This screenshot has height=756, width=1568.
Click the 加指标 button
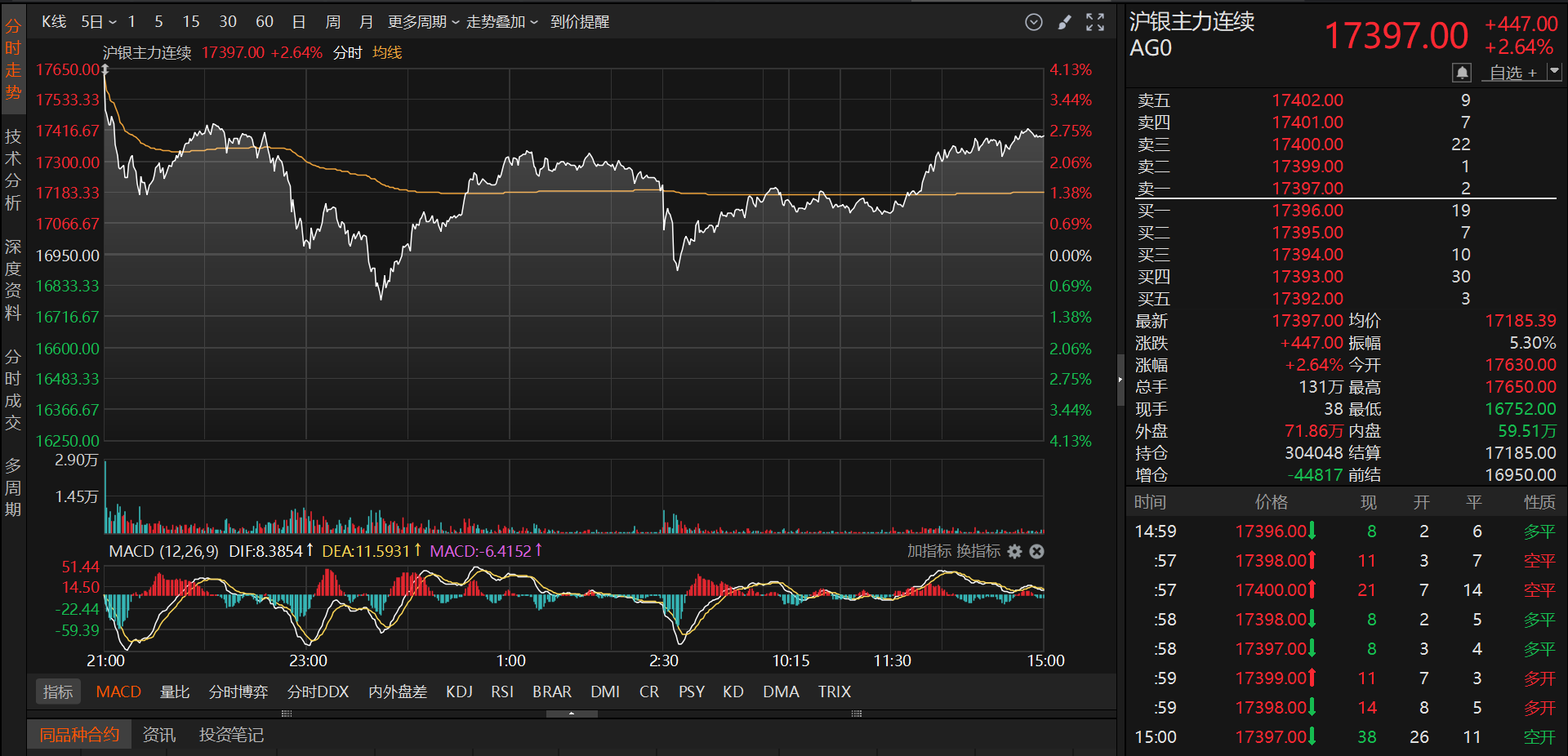click(928, 552)
